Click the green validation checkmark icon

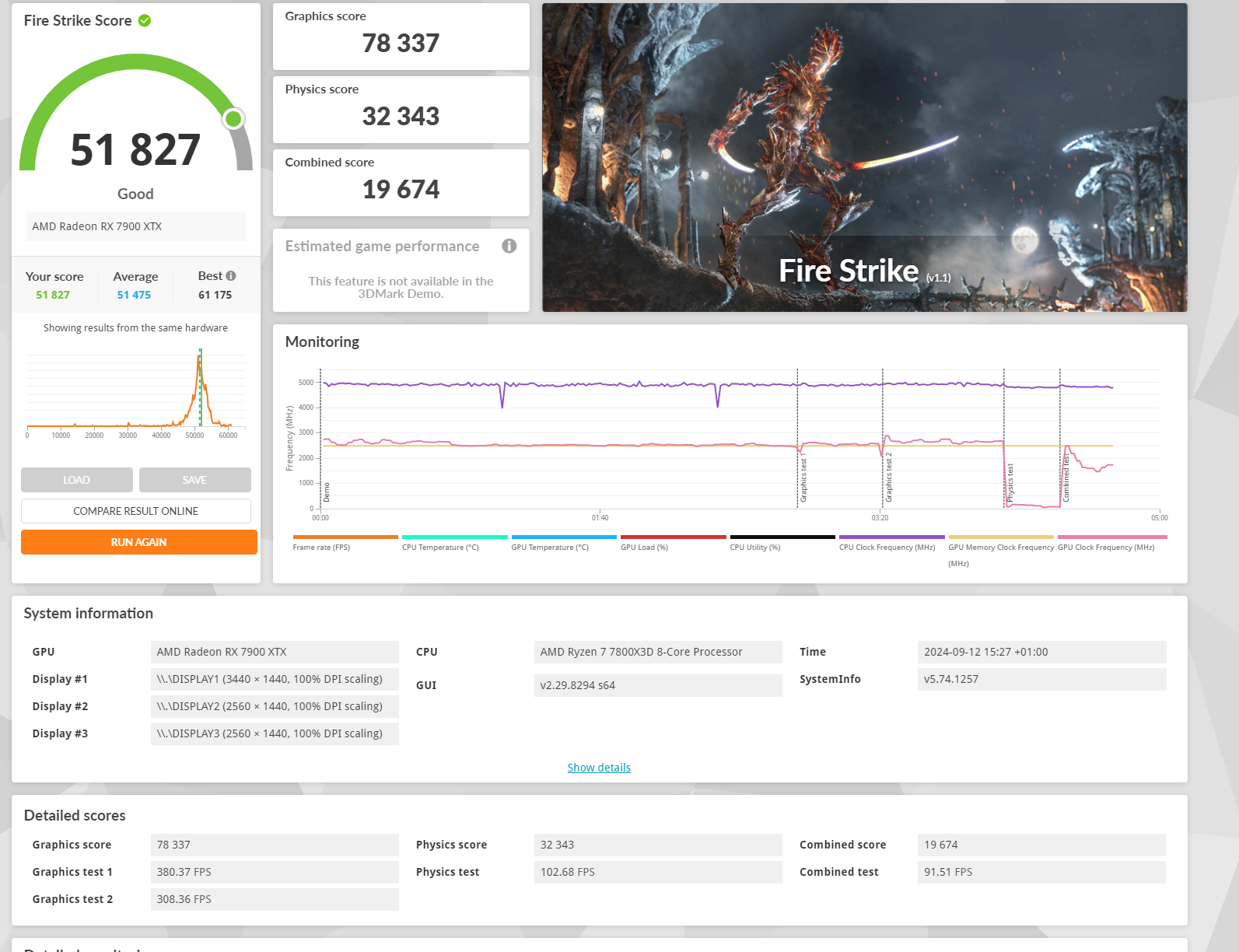click(145, 20)
